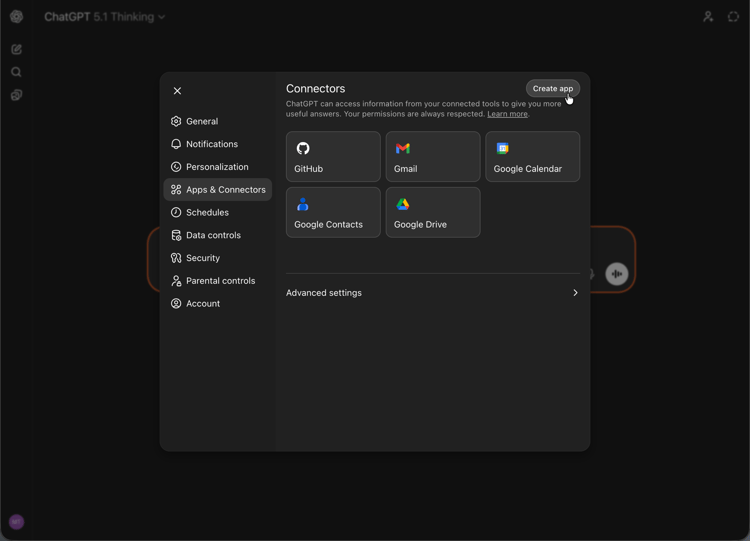750x541 pixels.
Task: Follow the Learn more link
Action: (507, 114)
